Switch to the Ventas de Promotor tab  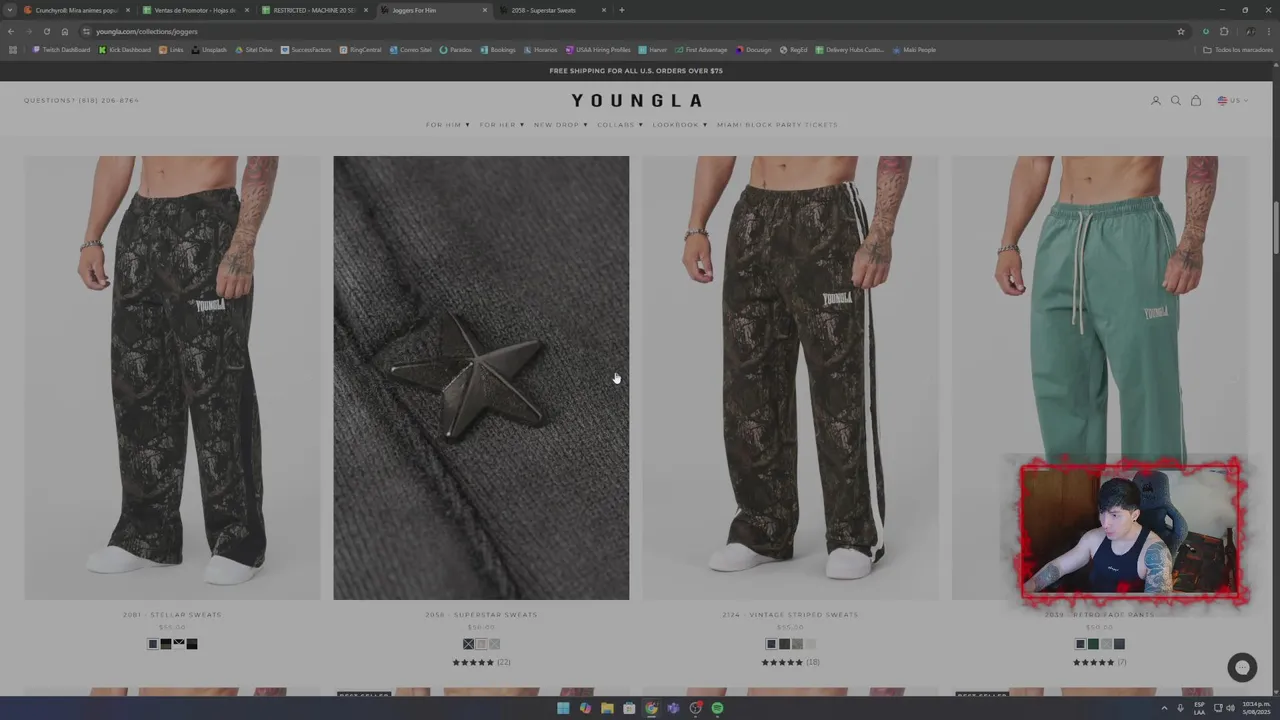tap(194, 10)
